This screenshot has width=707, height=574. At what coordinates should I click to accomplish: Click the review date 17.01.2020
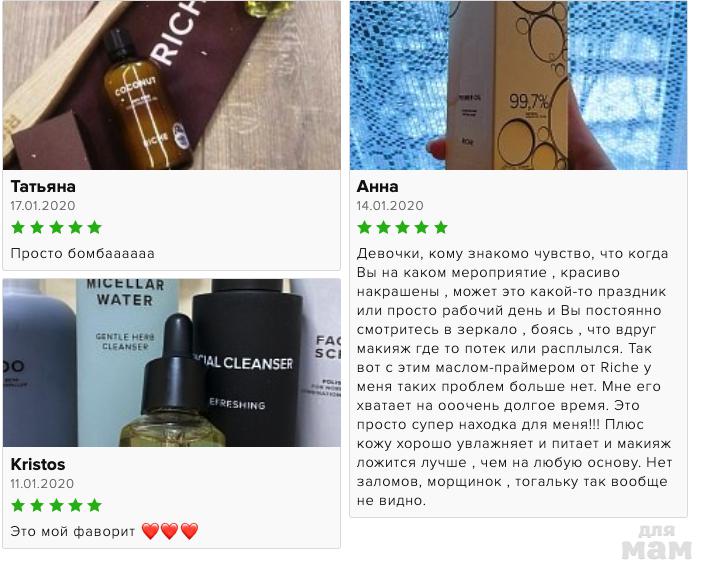coord(43,206)
